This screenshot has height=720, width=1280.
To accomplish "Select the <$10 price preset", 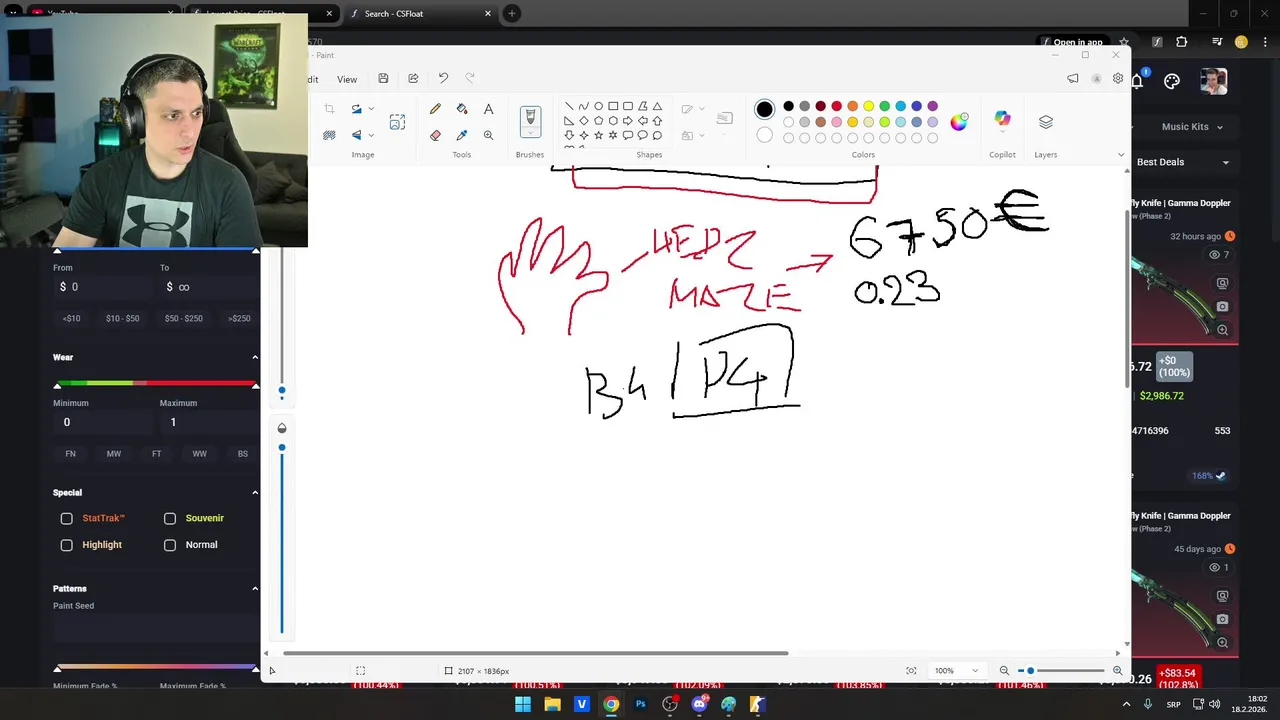I will point(71,318).
